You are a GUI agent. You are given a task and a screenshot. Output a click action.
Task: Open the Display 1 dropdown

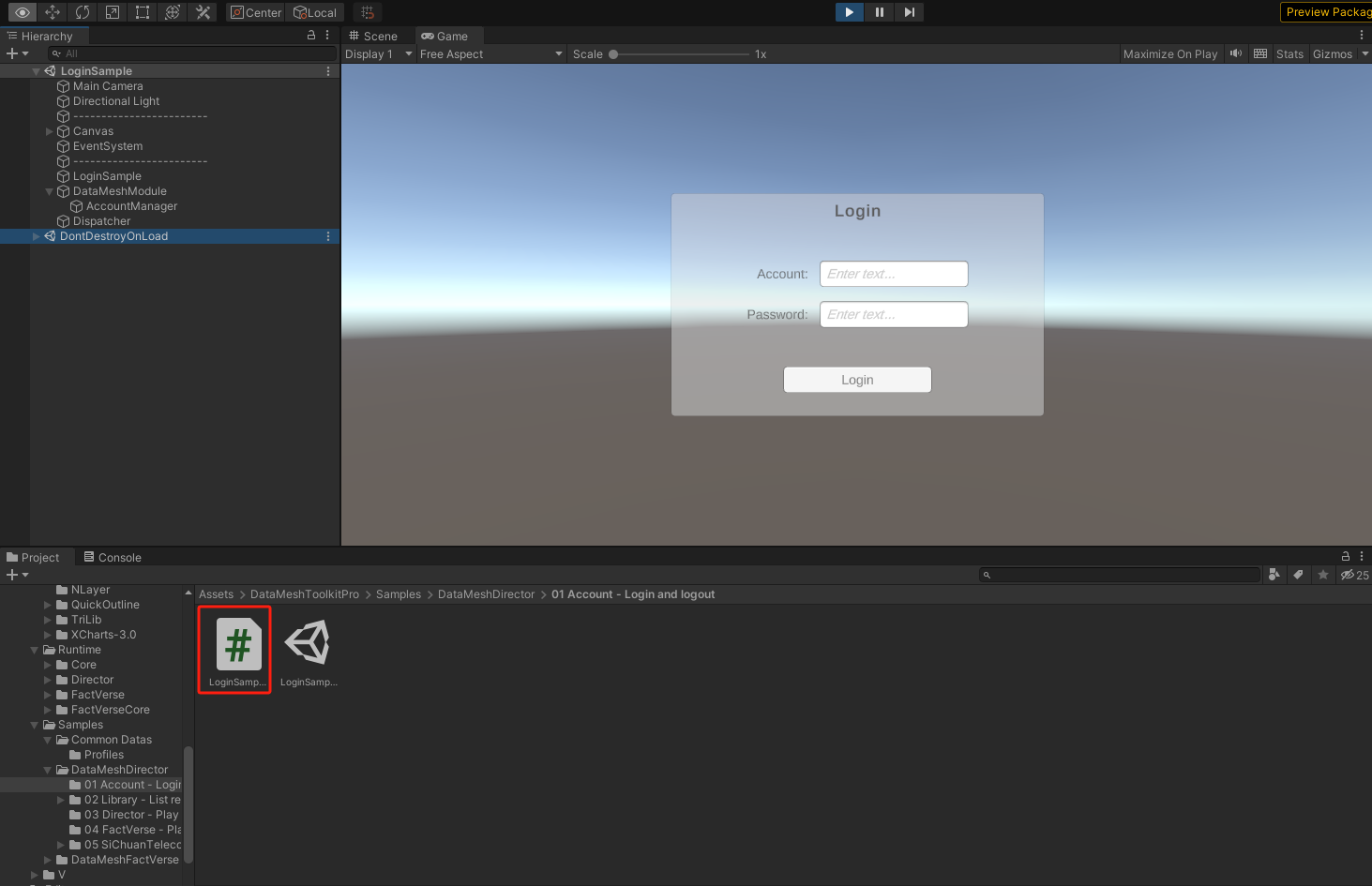tap(378, 53)
